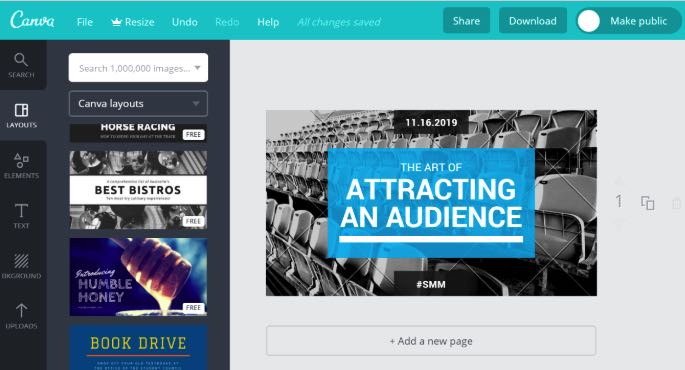Select the Best Bistros layout thumbnail

tap(138, 190)
